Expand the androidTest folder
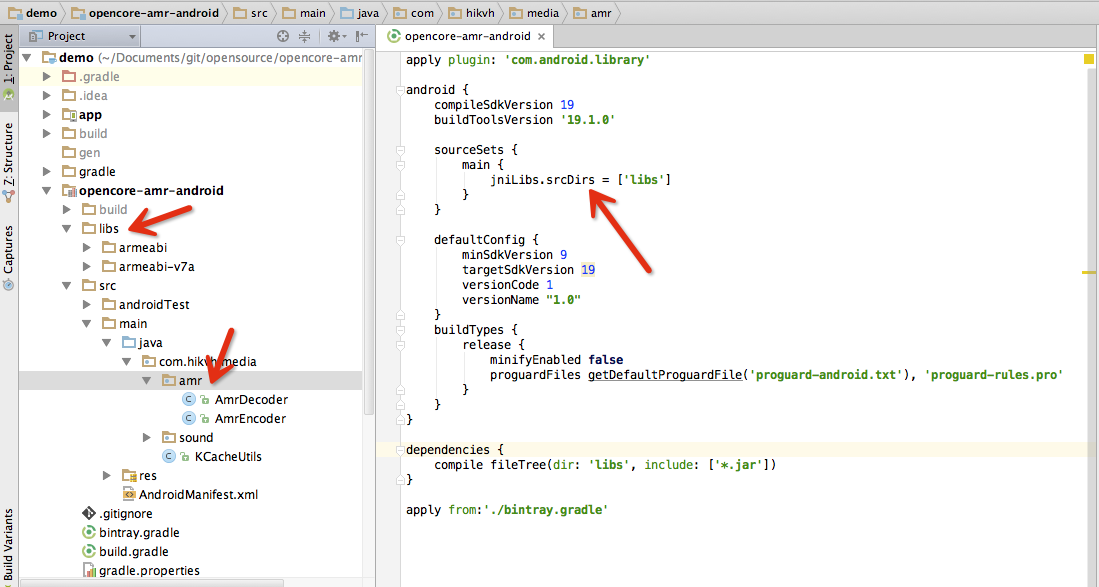The image size is (1099, 587). (87, 304)
